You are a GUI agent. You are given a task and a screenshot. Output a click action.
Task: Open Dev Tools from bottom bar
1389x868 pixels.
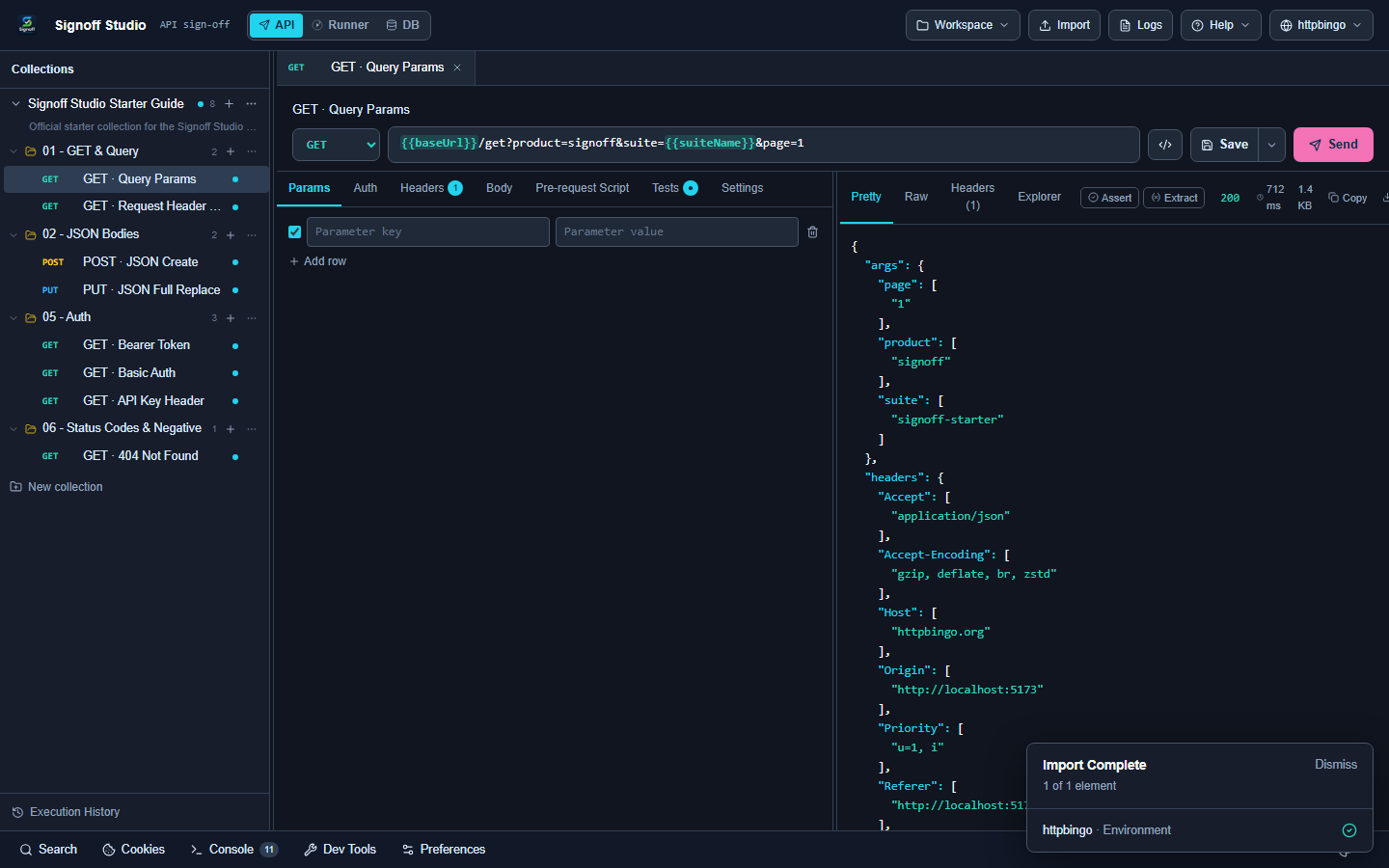pyautogui.click(x=340, y=850)
